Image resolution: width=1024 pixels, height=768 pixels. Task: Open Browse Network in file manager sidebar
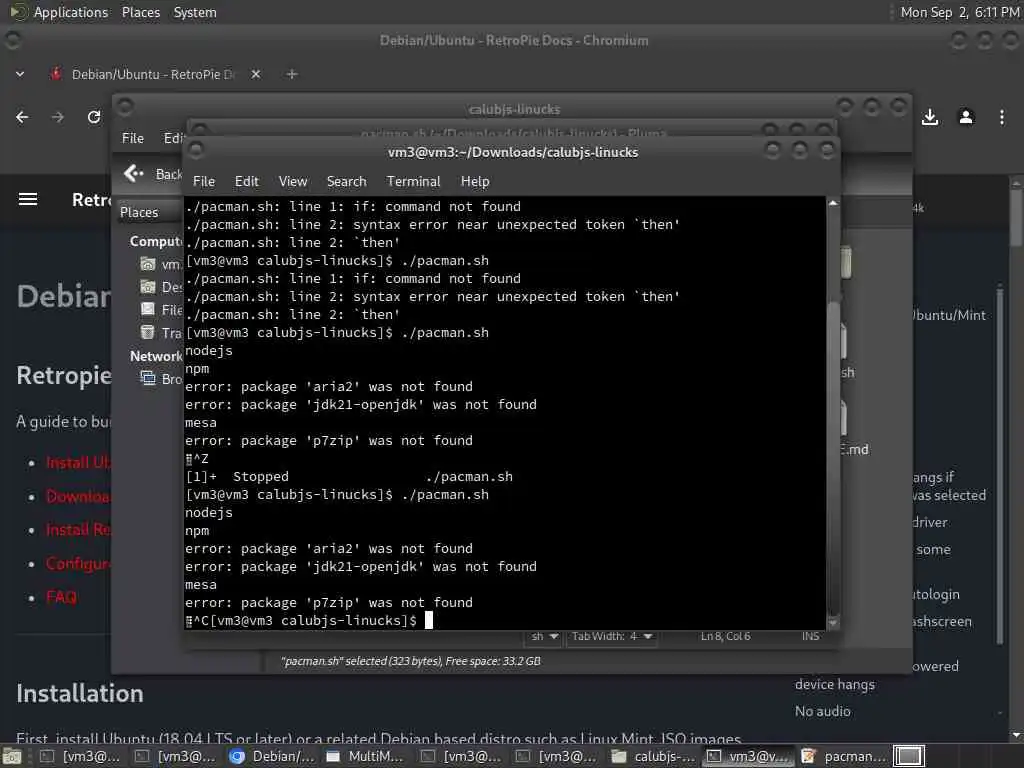(x=161, y=379)
